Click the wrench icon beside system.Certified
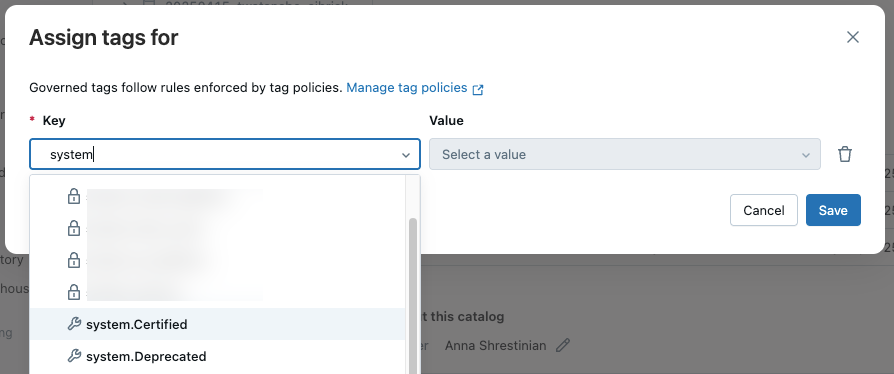 click(x=74, y=324)
